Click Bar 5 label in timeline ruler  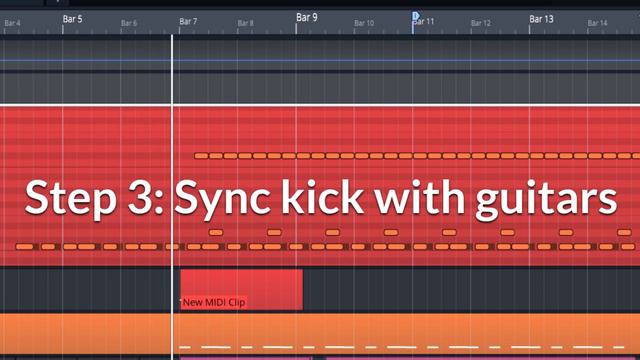72,19
